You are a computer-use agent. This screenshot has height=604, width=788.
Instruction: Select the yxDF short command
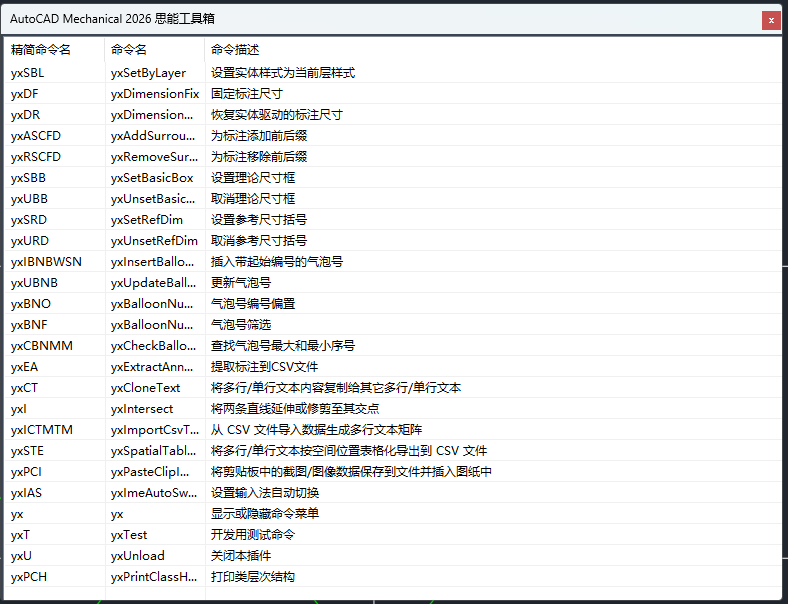(x=25, y=94)
